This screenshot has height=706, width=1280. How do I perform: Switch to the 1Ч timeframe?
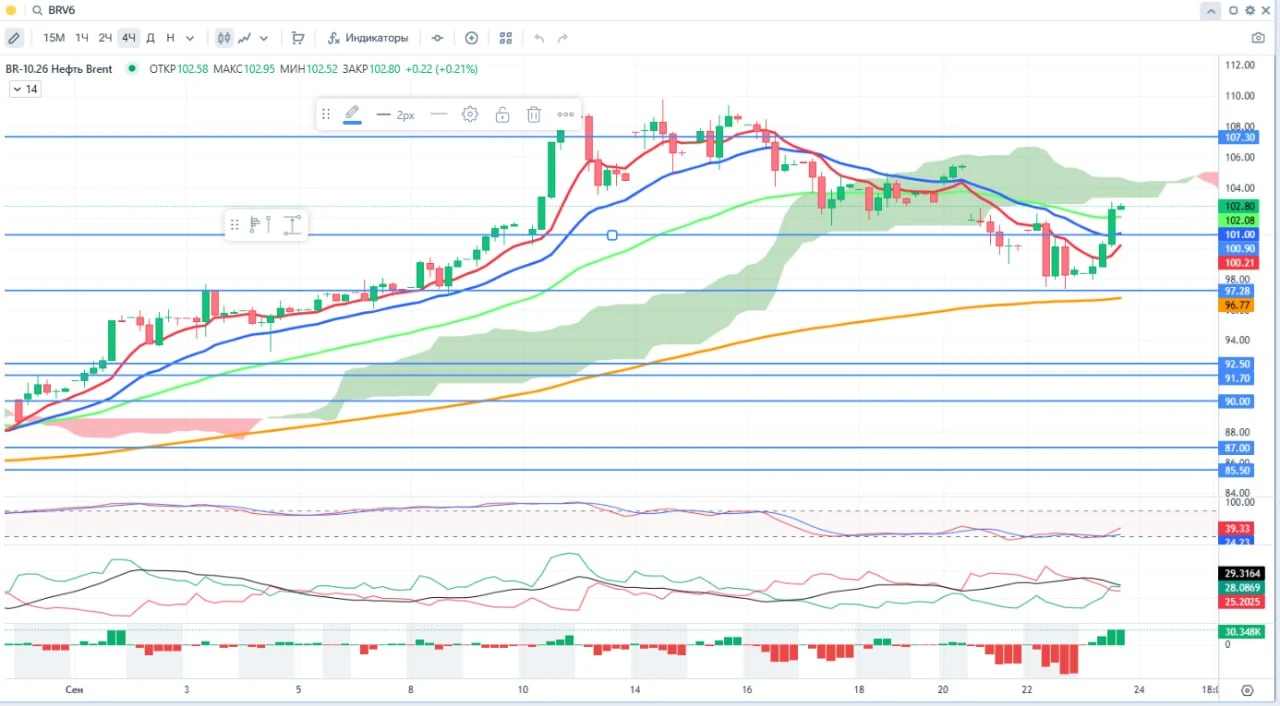pos(82,38)
